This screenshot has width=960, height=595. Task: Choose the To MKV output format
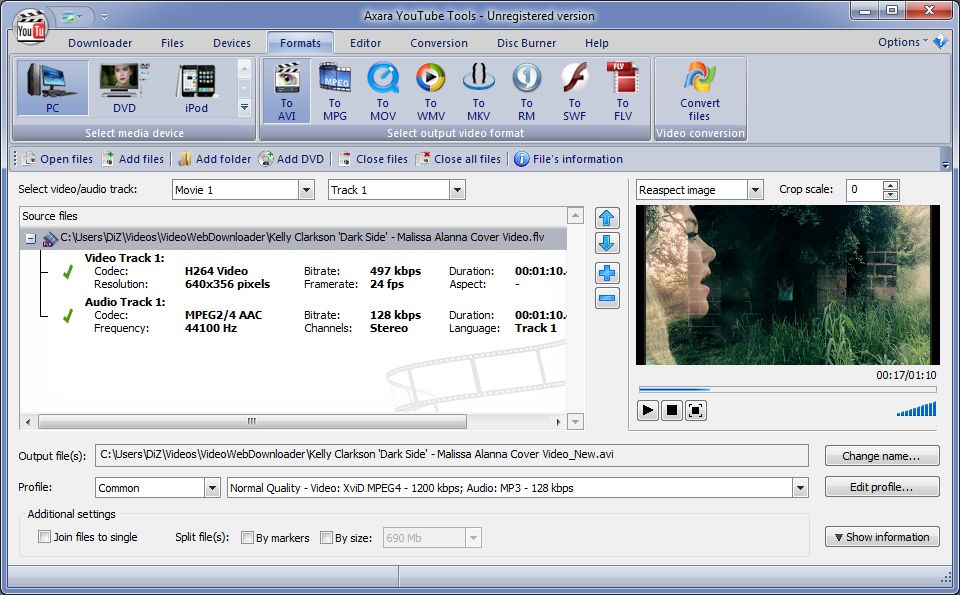point(478,92)
